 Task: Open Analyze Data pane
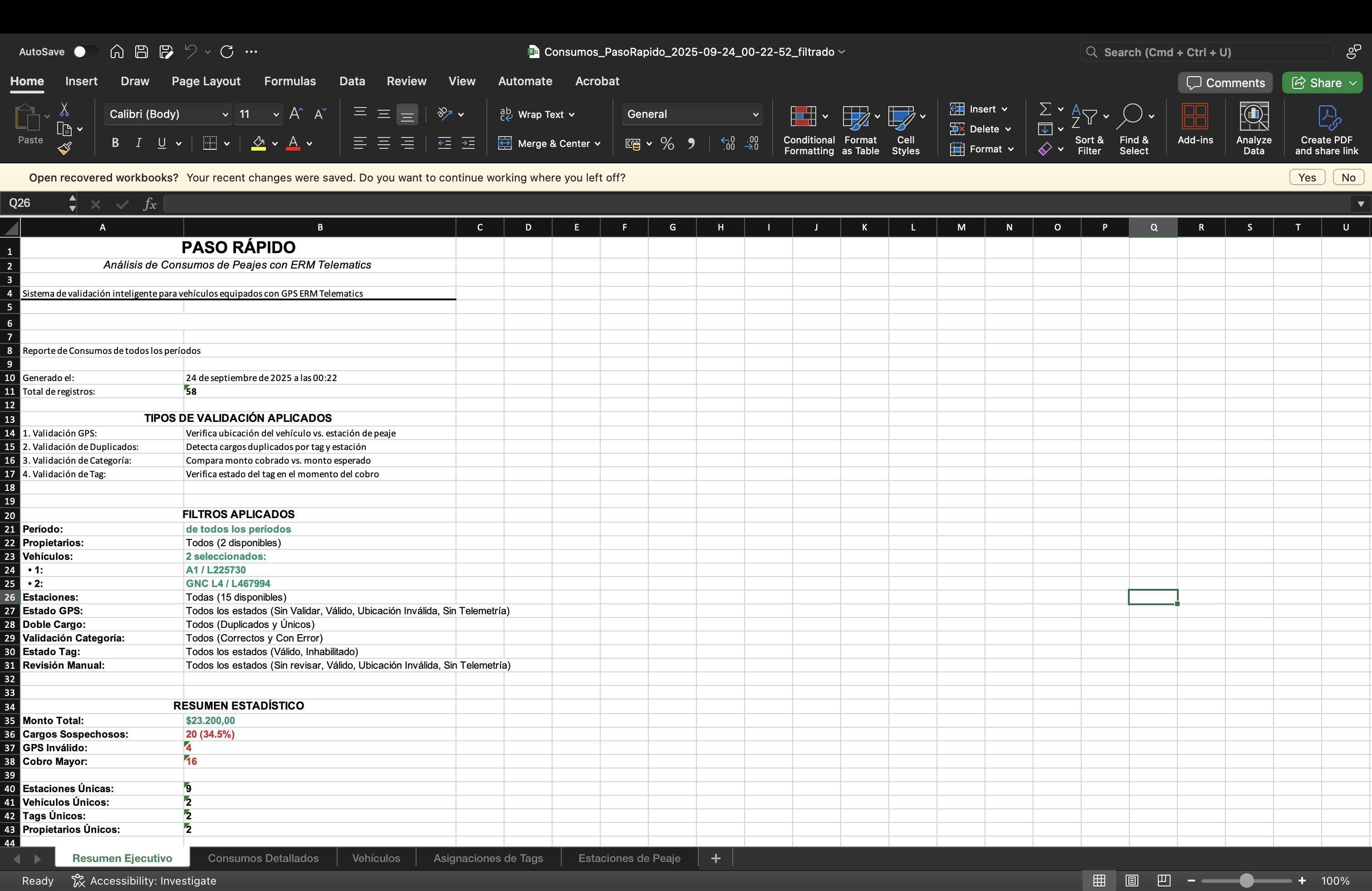click(x=1254, y=127)
